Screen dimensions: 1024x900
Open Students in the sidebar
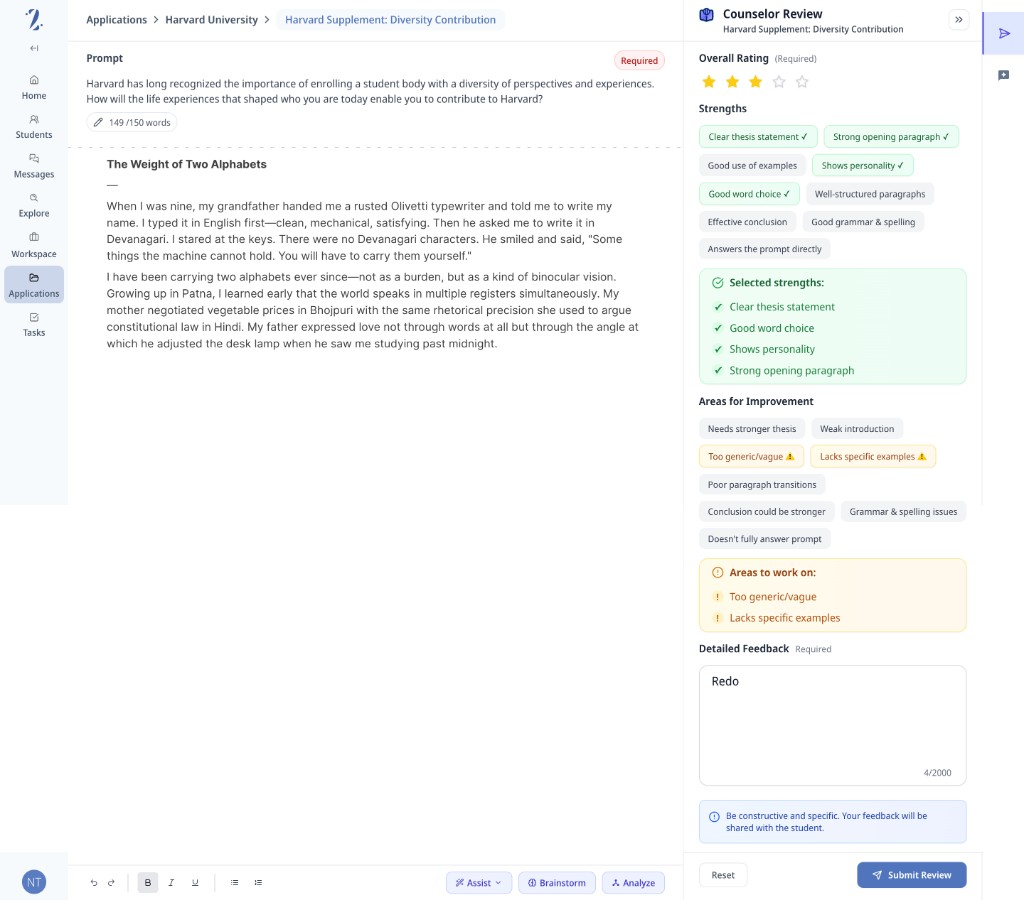point(34,127)
